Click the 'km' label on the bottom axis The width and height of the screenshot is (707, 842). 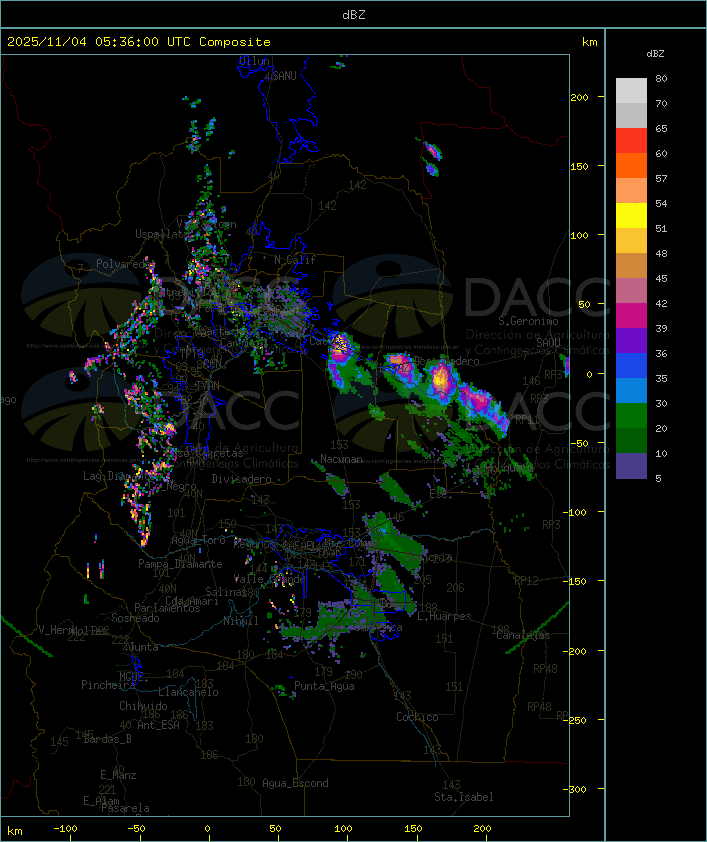14,831
